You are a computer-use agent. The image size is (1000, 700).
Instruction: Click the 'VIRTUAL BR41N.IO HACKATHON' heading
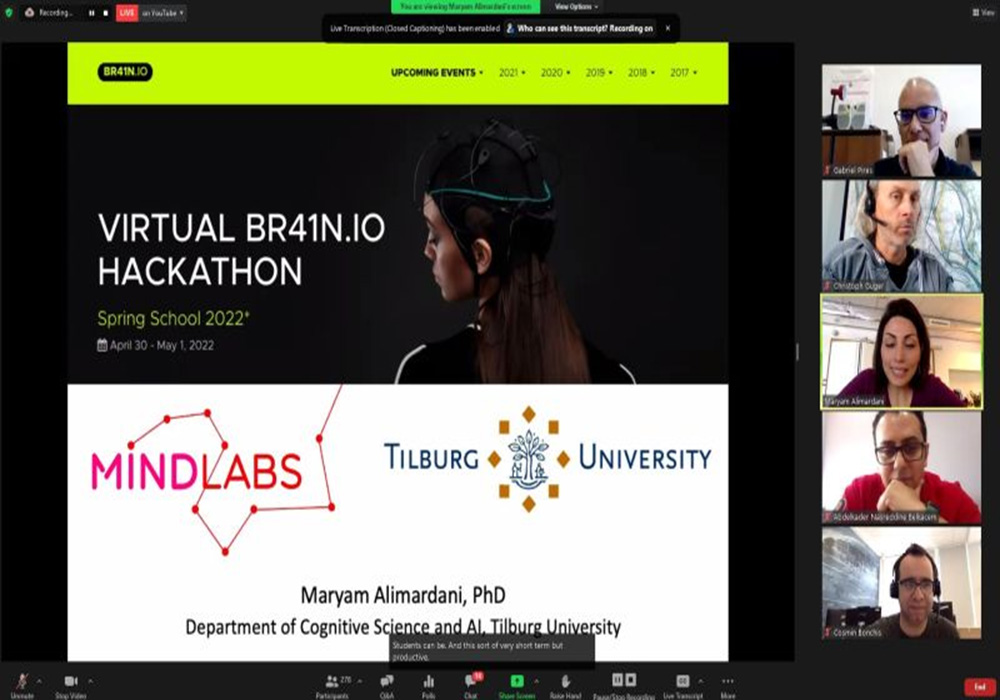click(x=241, y=249)
